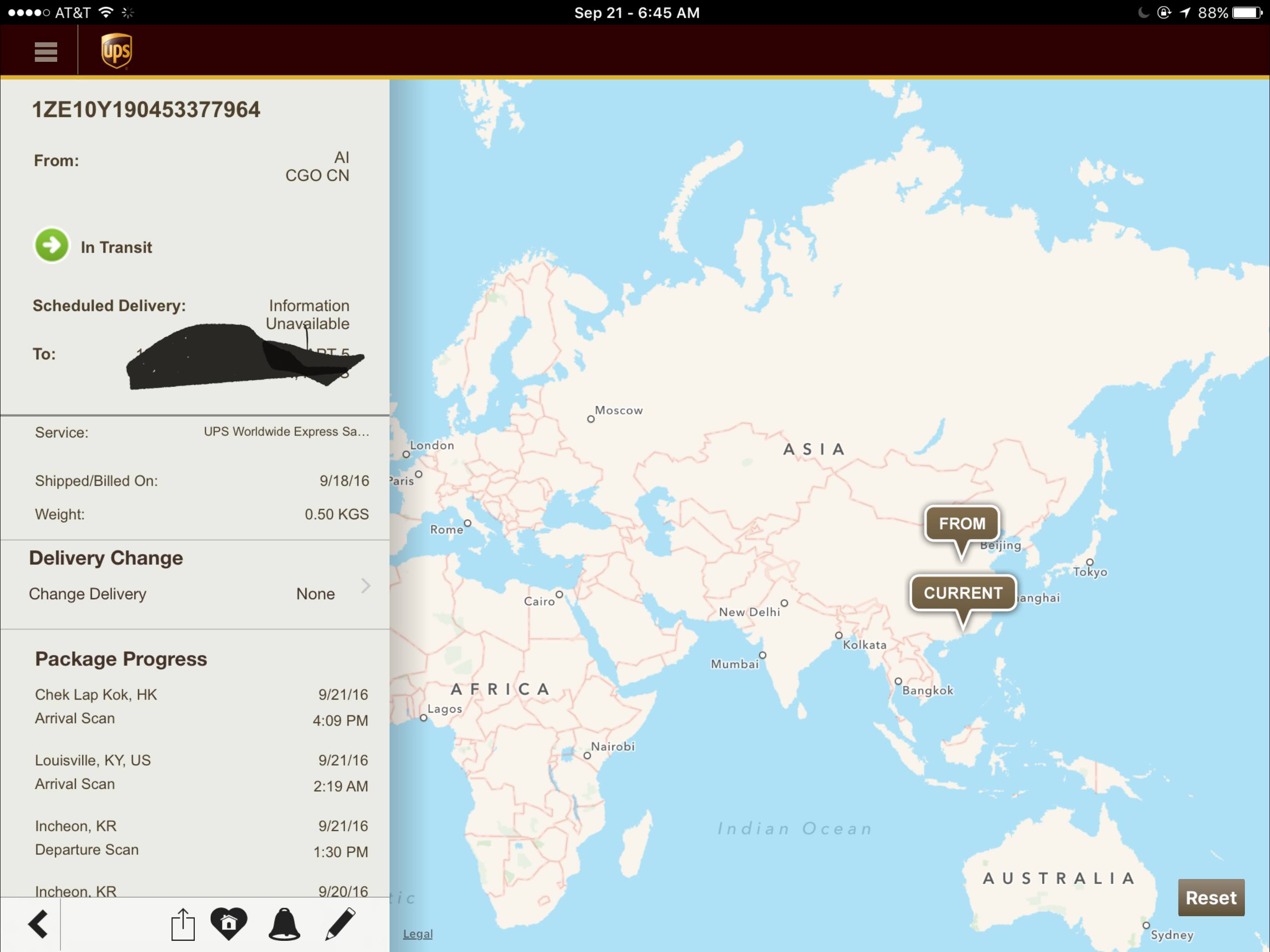The image size is (1270, 952).
Task: Tap the truncated UPS Worldwide Express service text
Action: pos(286,431)
